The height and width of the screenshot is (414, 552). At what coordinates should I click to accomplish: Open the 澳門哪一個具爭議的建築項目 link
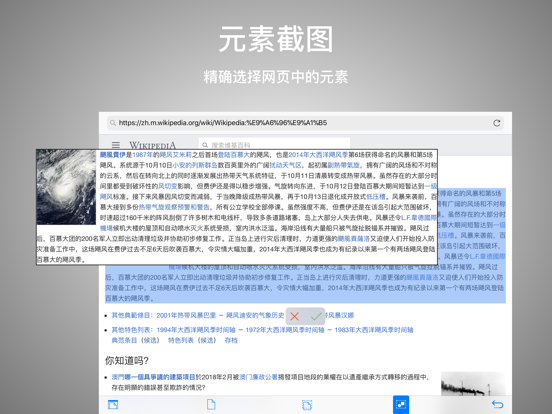[153, 377]
